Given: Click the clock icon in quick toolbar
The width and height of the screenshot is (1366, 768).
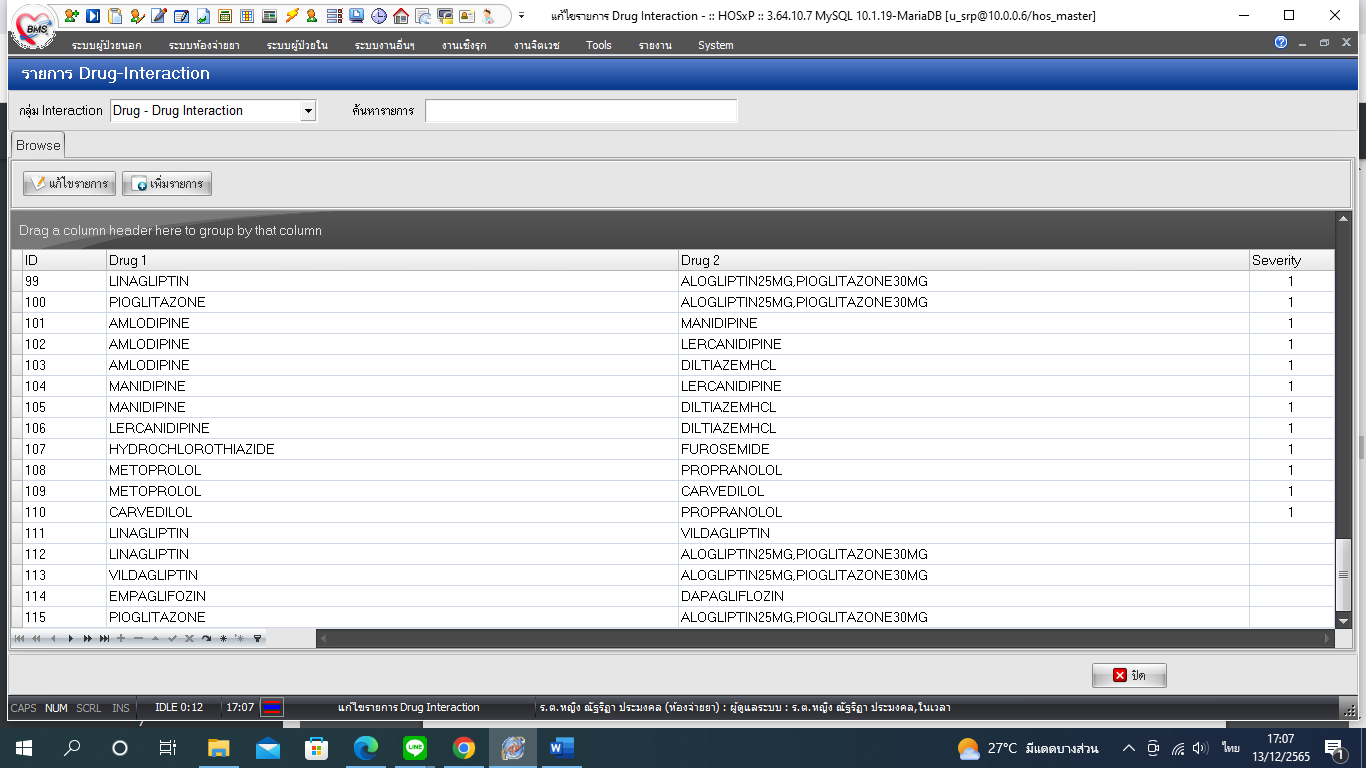Looking at the screenshot, I should click(379, 16).
